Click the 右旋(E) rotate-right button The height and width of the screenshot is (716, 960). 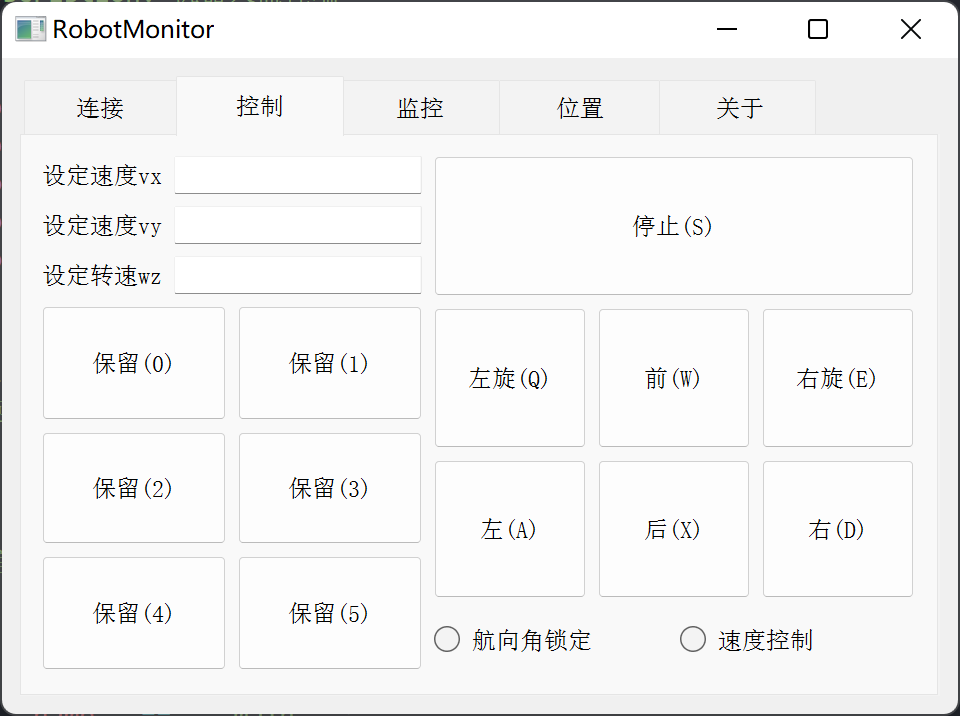click(838, 378)
